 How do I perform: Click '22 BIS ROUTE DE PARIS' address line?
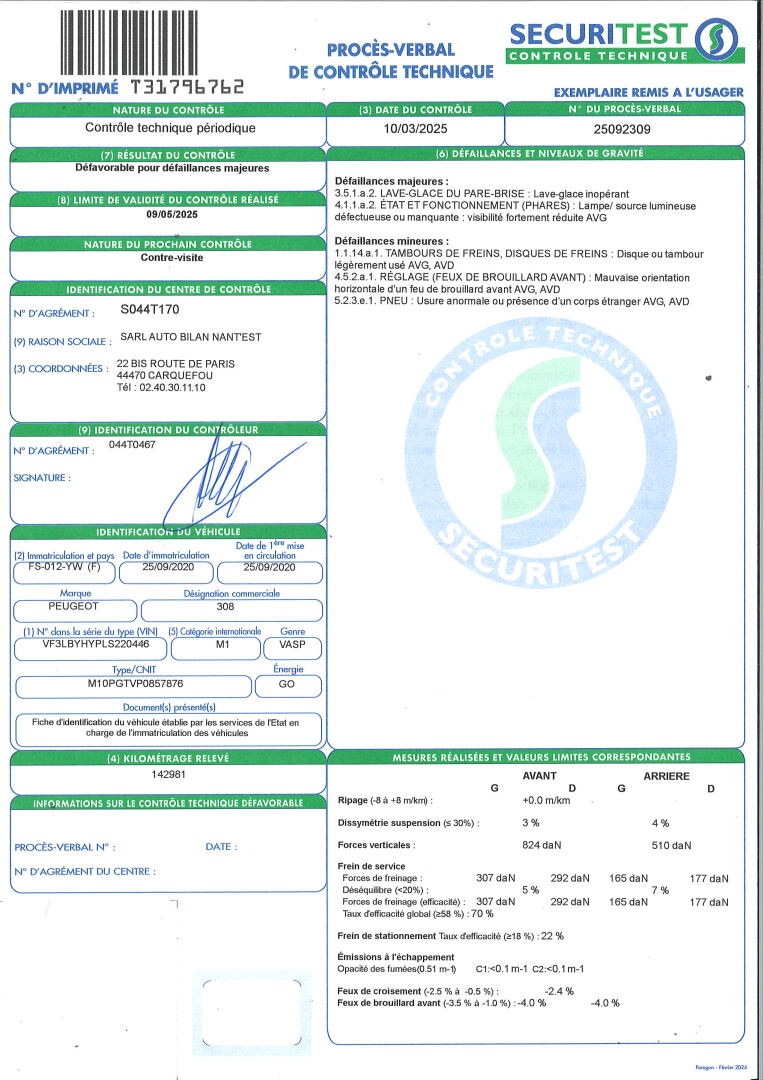point(176,364)
